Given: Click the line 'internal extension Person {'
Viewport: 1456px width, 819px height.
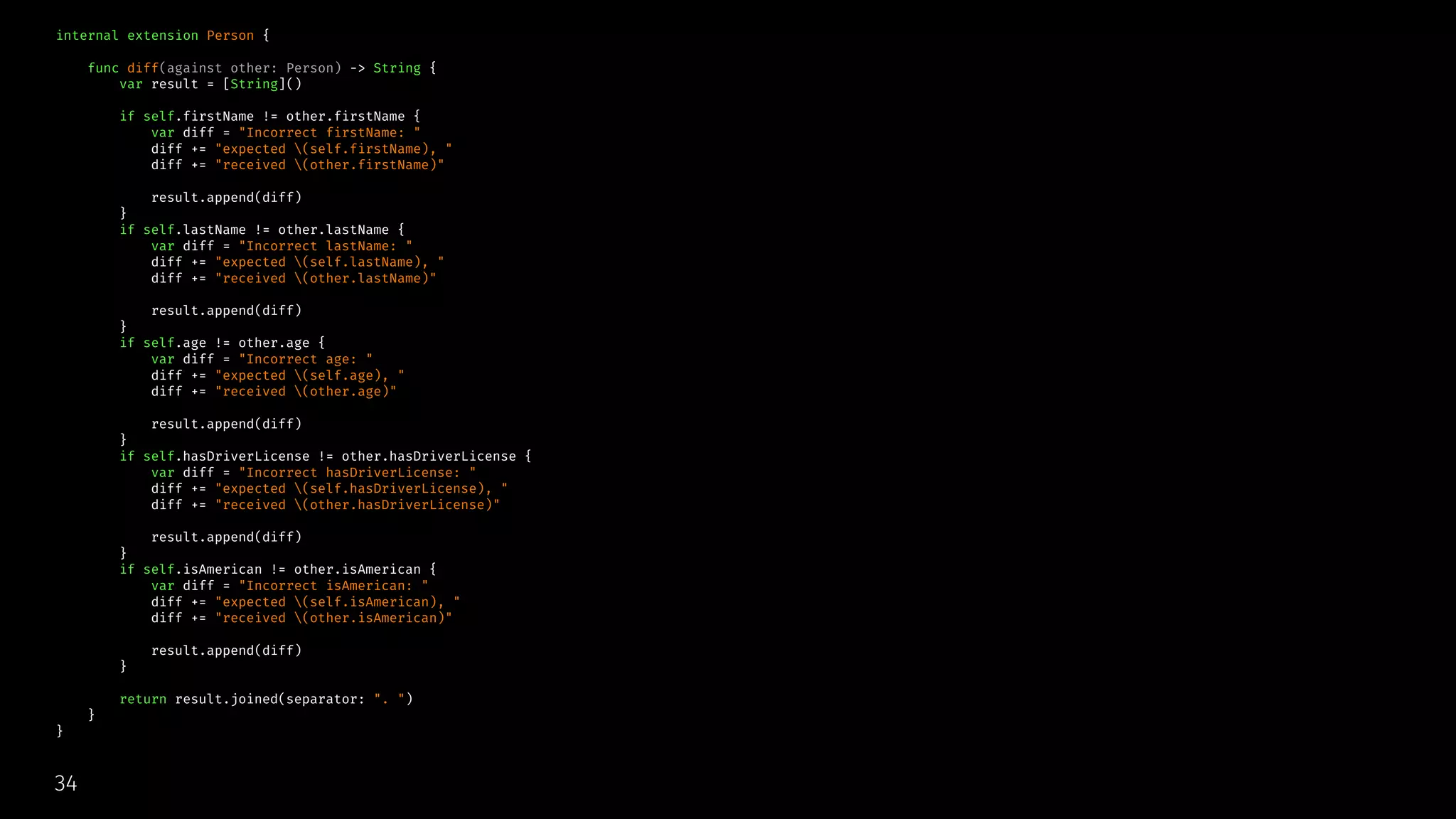Looking at the screenshot, I should click(163, 36).
